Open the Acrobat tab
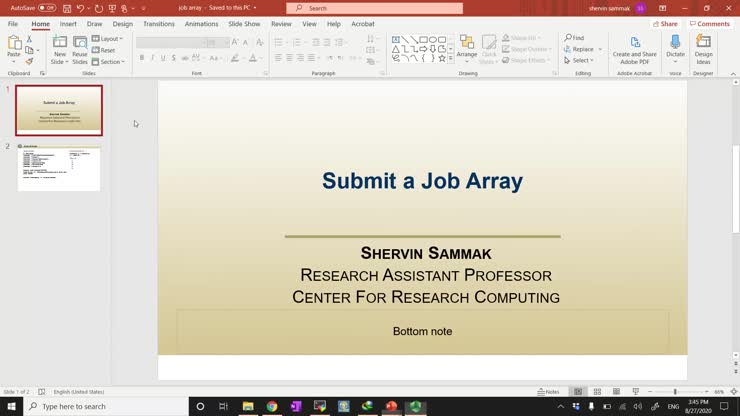740x416 pixels. pos(362,24)
